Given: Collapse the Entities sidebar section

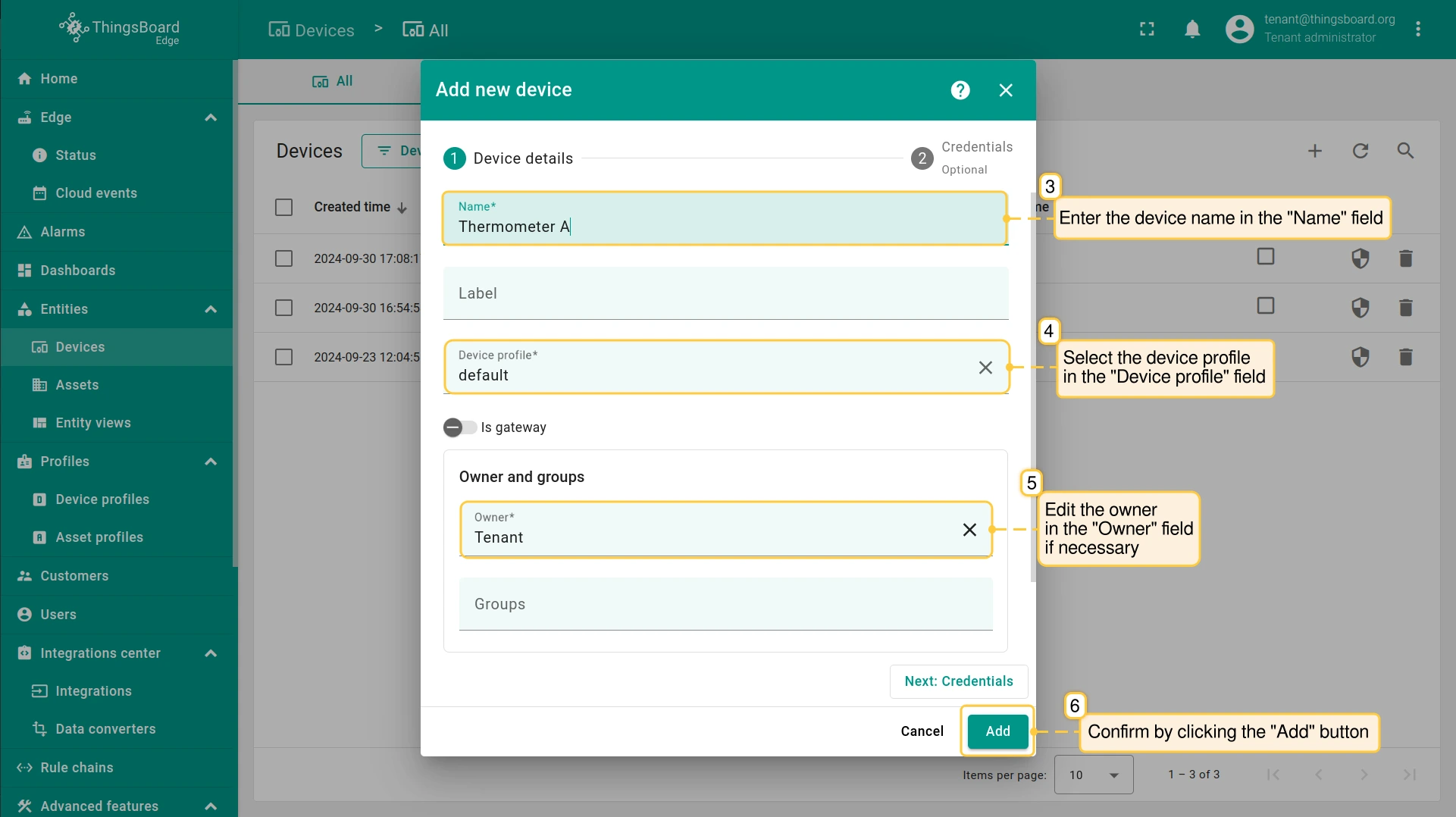Looking at the screenshot, I should pyautogui.click(x=211, y=309).
